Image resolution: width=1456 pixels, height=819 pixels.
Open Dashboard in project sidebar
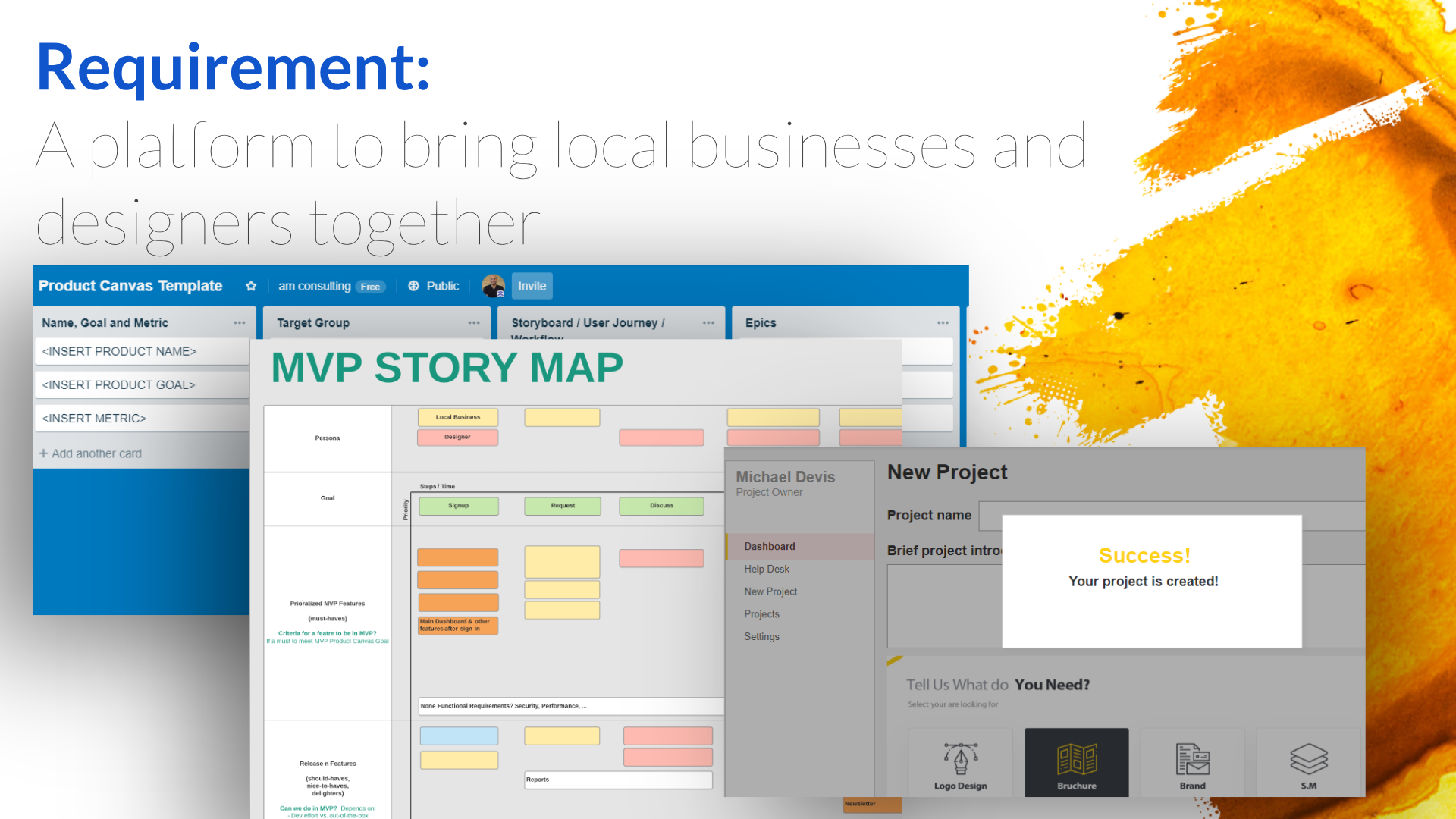pos(799,547)
